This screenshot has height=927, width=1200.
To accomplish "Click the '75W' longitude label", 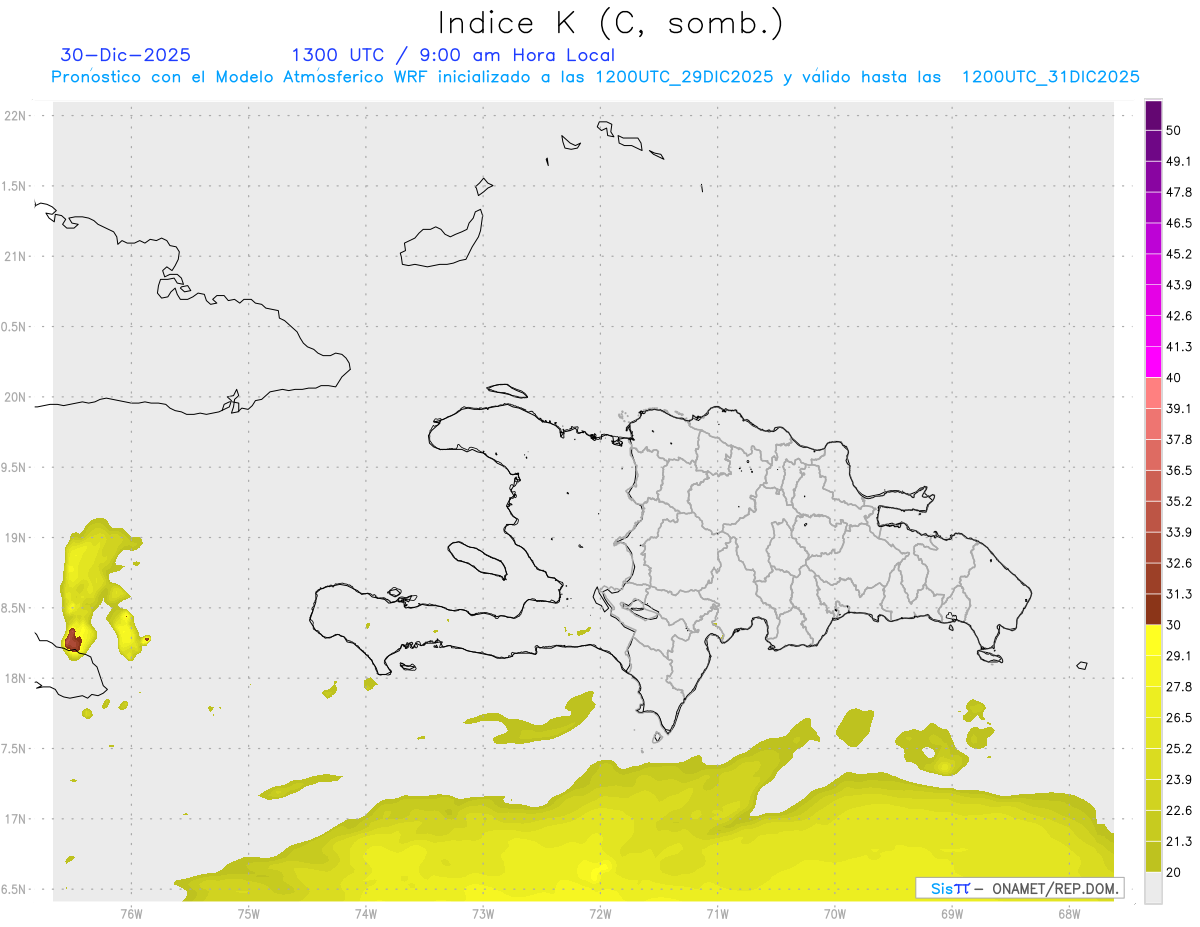I will [249, 913].
